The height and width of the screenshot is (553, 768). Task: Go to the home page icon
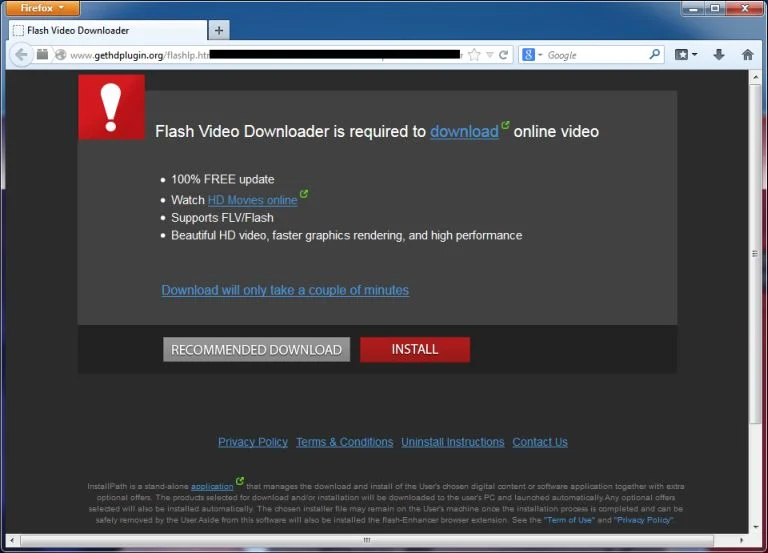747,54
